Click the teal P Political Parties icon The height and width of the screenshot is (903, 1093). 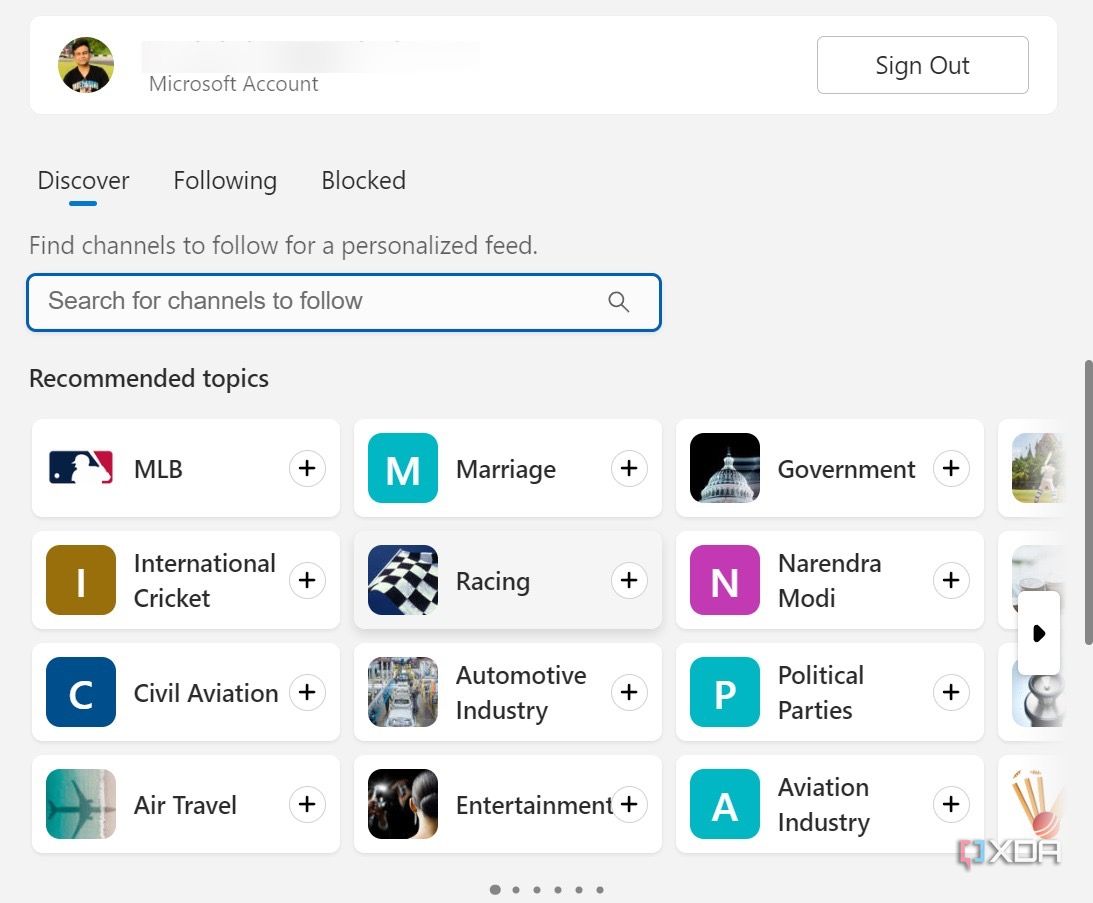(725, 692)
